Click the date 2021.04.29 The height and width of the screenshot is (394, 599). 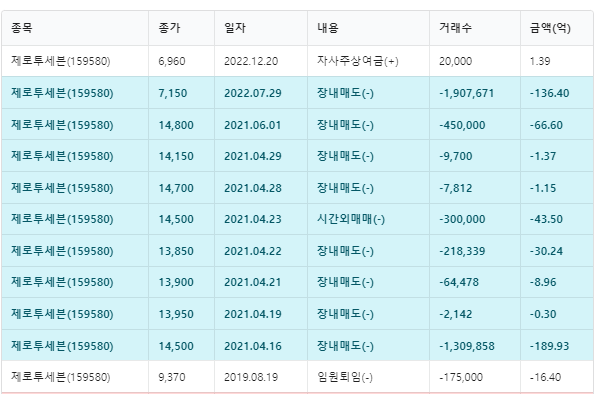pos(253,156)
